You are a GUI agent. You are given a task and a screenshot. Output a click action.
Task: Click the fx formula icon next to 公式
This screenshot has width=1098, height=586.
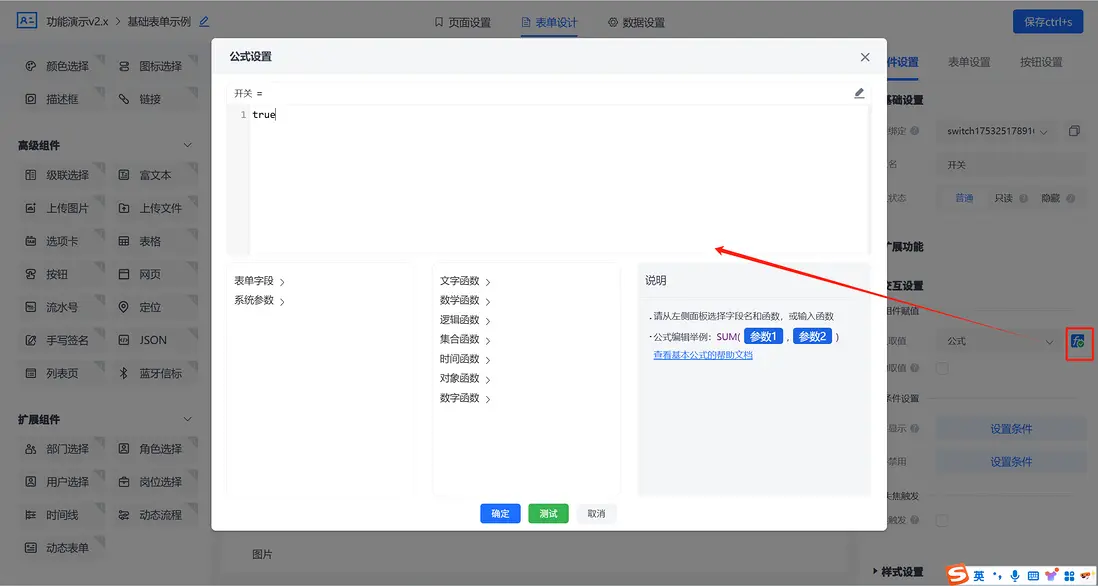pos(1078,342)
